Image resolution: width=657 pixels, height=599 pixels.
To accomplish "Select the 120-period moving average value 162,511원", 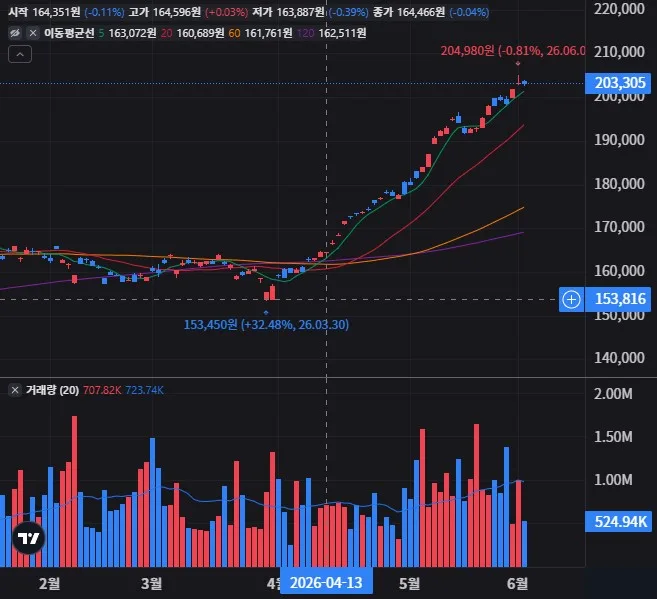I will tap(342, 33).
